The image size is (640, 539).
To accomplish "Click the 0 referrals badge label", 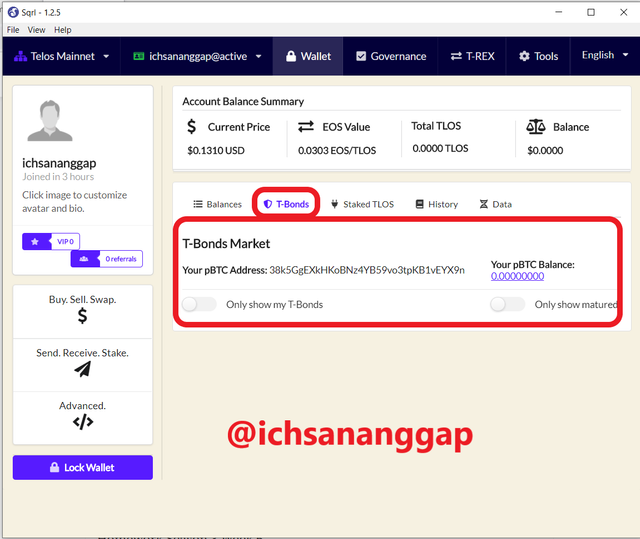I will (121, 259).
